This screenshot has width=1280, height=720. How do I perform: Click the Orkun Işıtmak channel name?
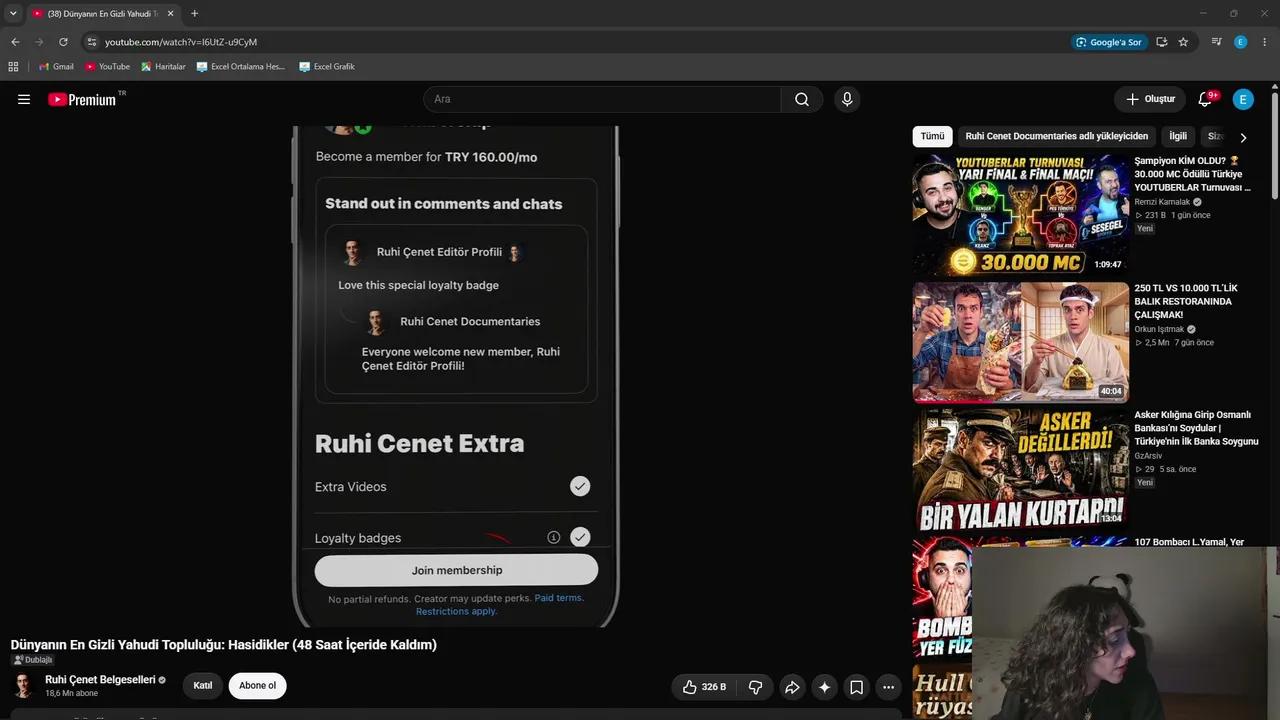point(1159,329)
